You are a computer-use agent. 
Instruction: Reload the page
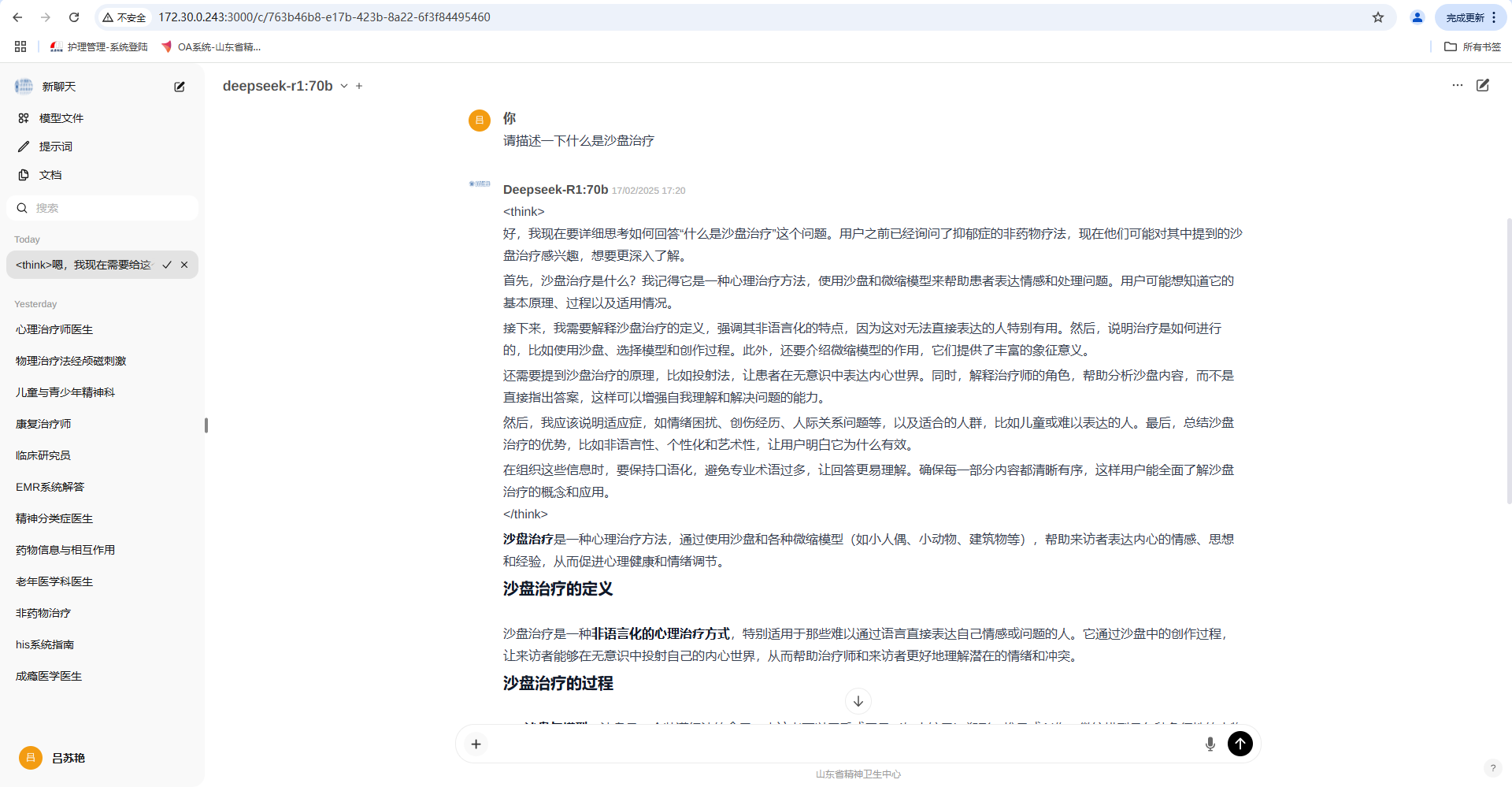pyautogui.click(x=74, y=17)
